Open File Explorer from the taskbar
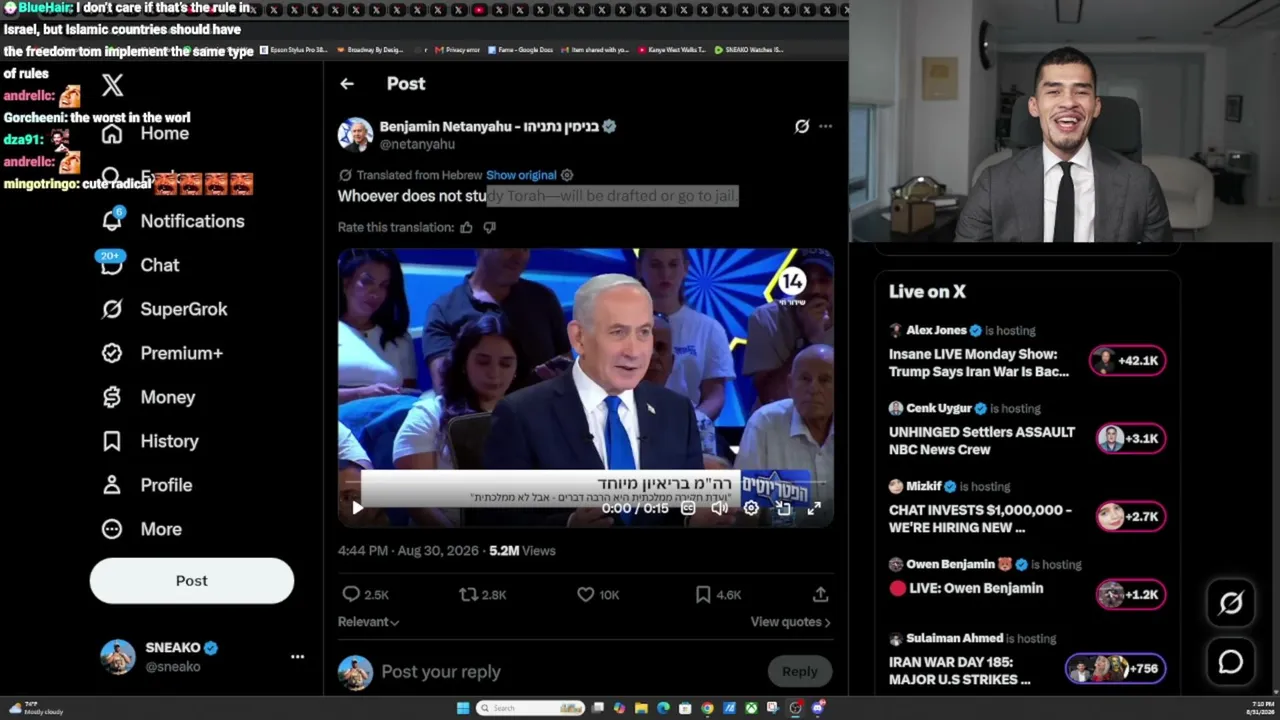1280x720 pixels. (x=641, y=708)
